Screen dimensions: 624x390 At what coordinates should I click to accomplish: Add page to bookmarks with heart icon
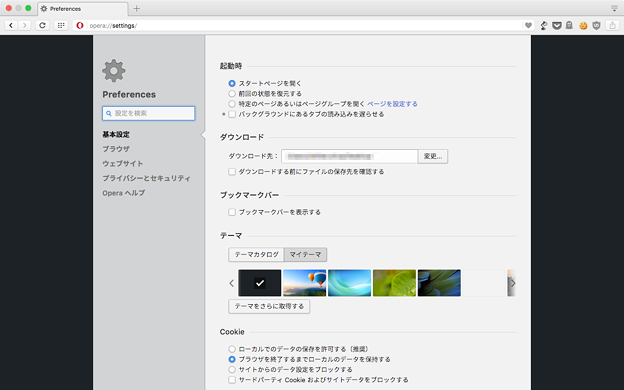tap(528, 25)
